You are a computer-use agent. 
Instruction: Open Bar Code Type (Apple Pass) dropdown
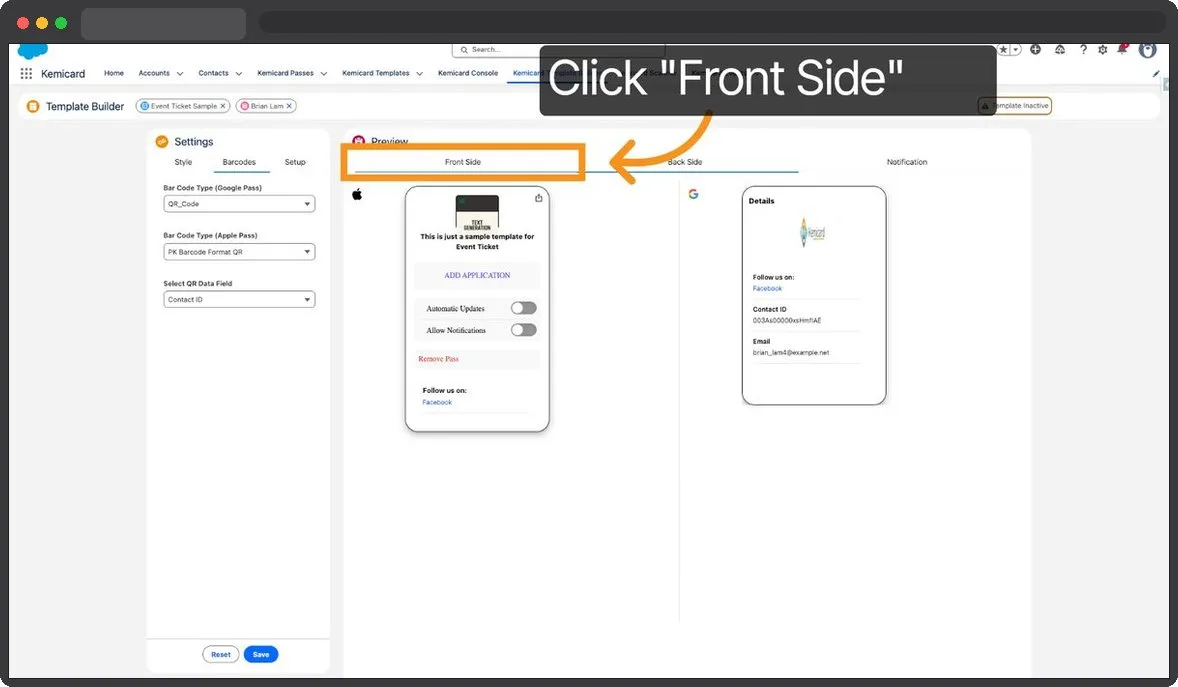pos(239,252)
